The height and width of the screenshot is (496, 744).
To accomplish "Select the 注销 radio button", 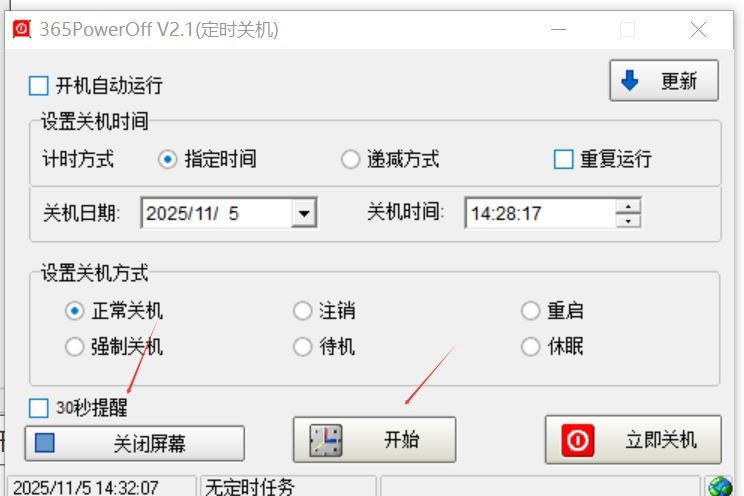I will pyautogui.click(x=302, y=311).
